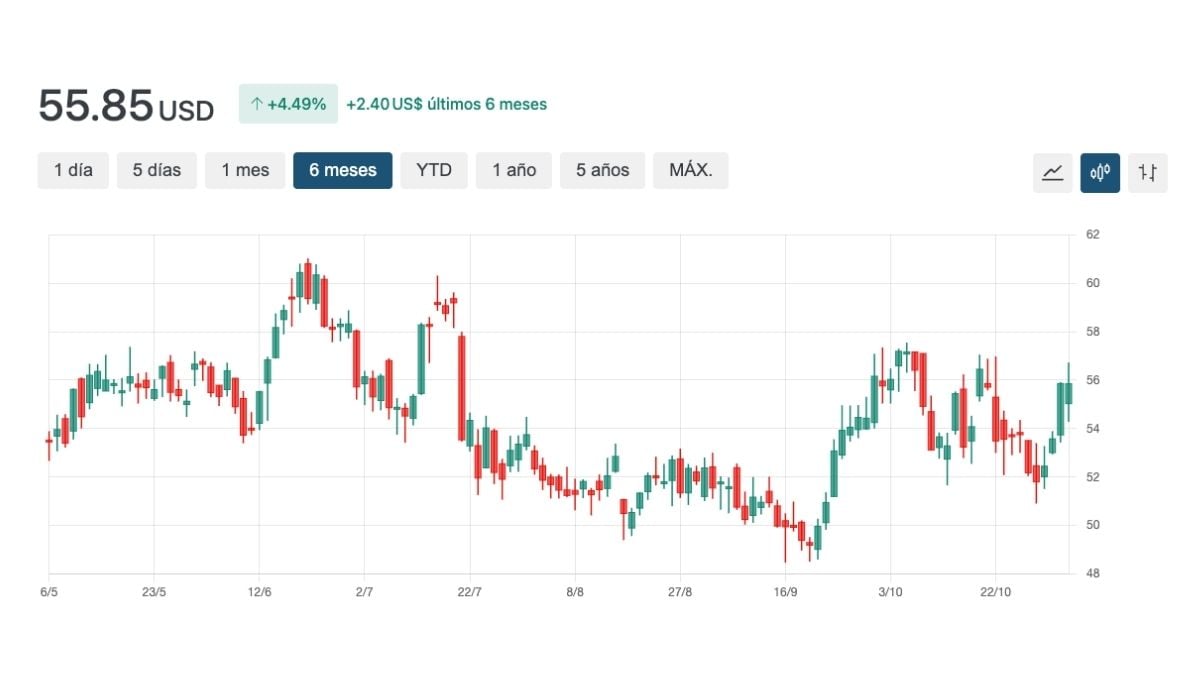Open the "1 mes" tab
The height and width of the screenshot is (675, 1200).
click(244, 170)
